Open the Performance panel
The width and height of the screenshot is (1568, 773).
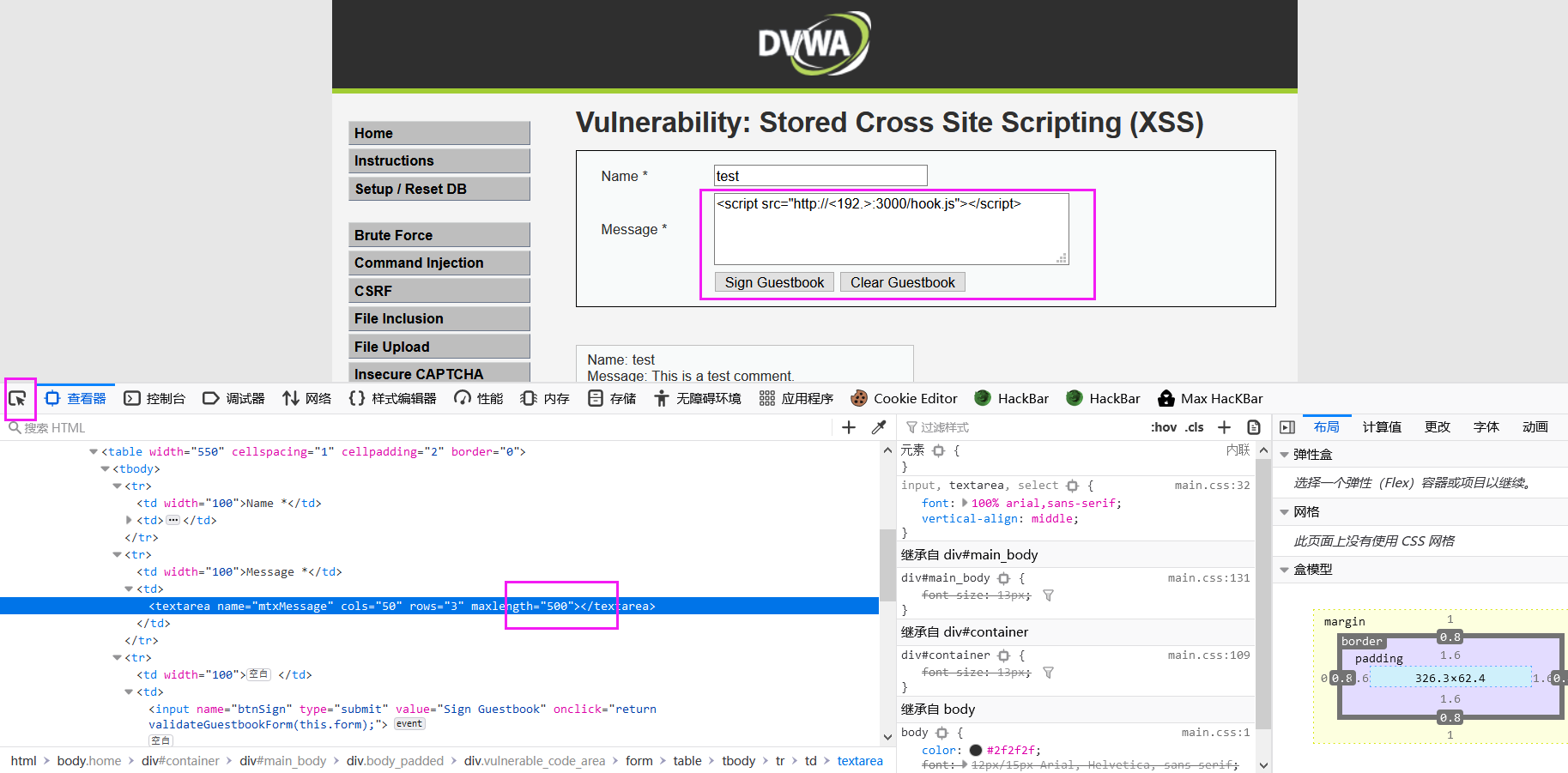pyautogui.click(x=479, y=398)
